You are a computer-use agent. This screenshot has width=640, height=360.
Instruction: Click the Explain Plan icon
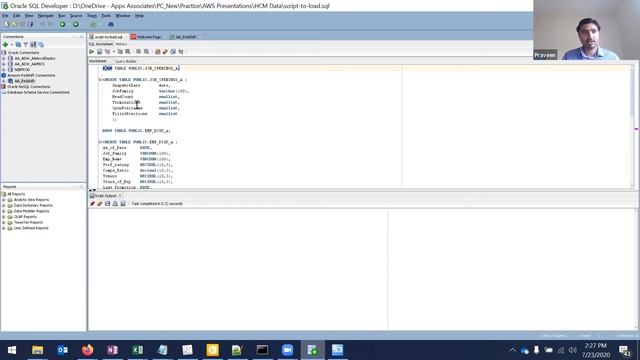click(107, 52)
